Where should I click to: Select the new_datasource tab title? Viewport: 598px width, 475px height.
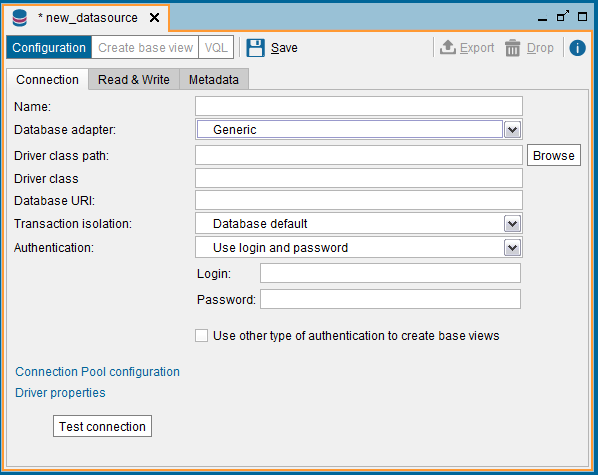pyautogui.click(x=92, y=18)
